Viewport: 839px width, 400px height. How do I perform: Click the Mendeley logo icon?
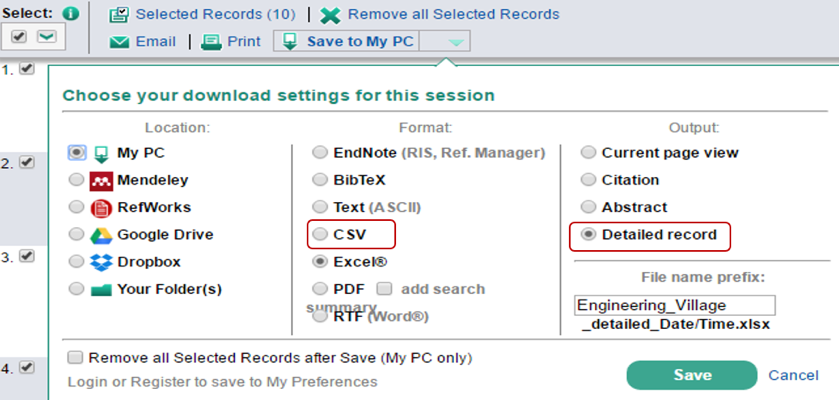[101, 181]
